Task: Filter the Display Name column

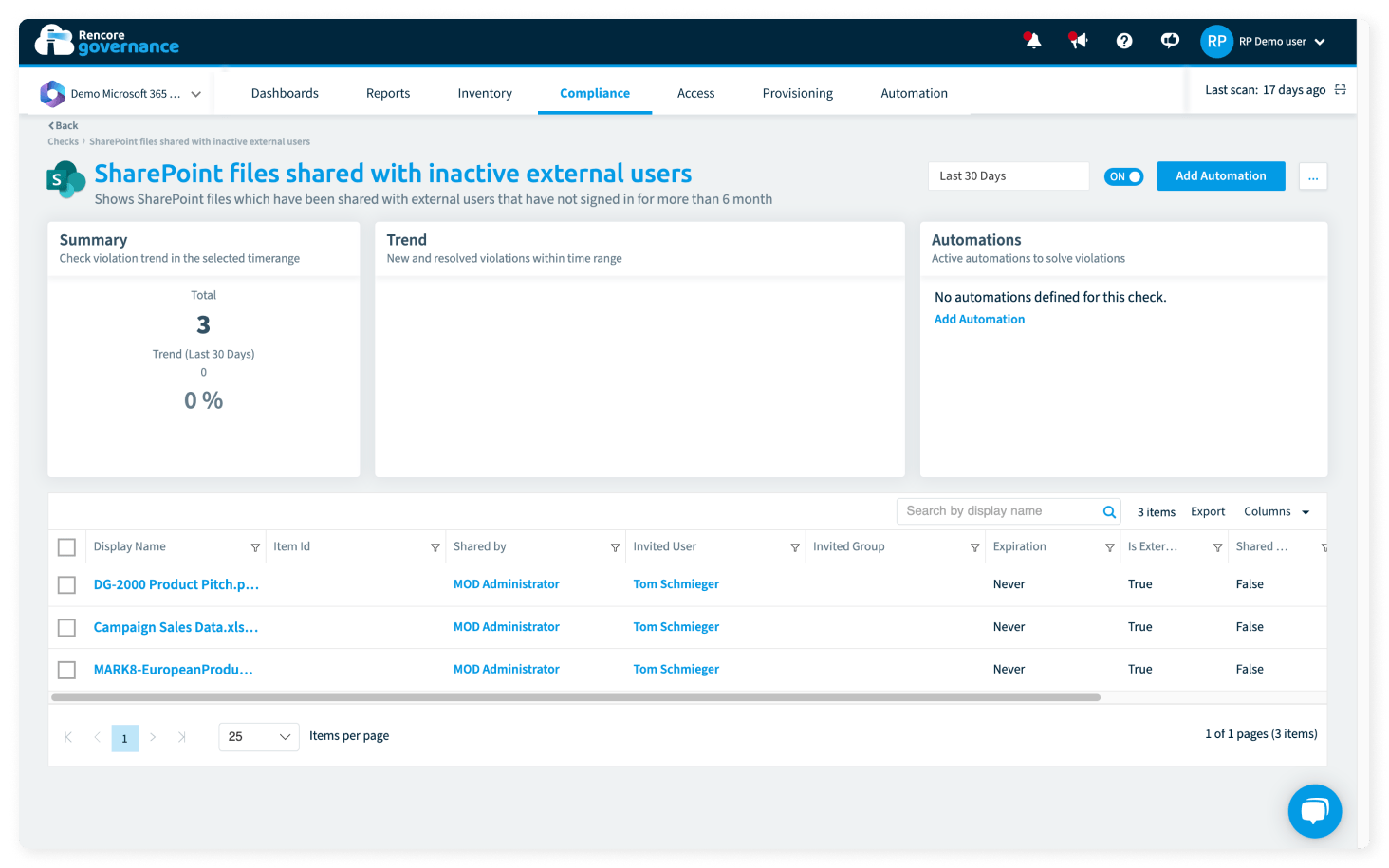Action: click(x=255, y=547)
